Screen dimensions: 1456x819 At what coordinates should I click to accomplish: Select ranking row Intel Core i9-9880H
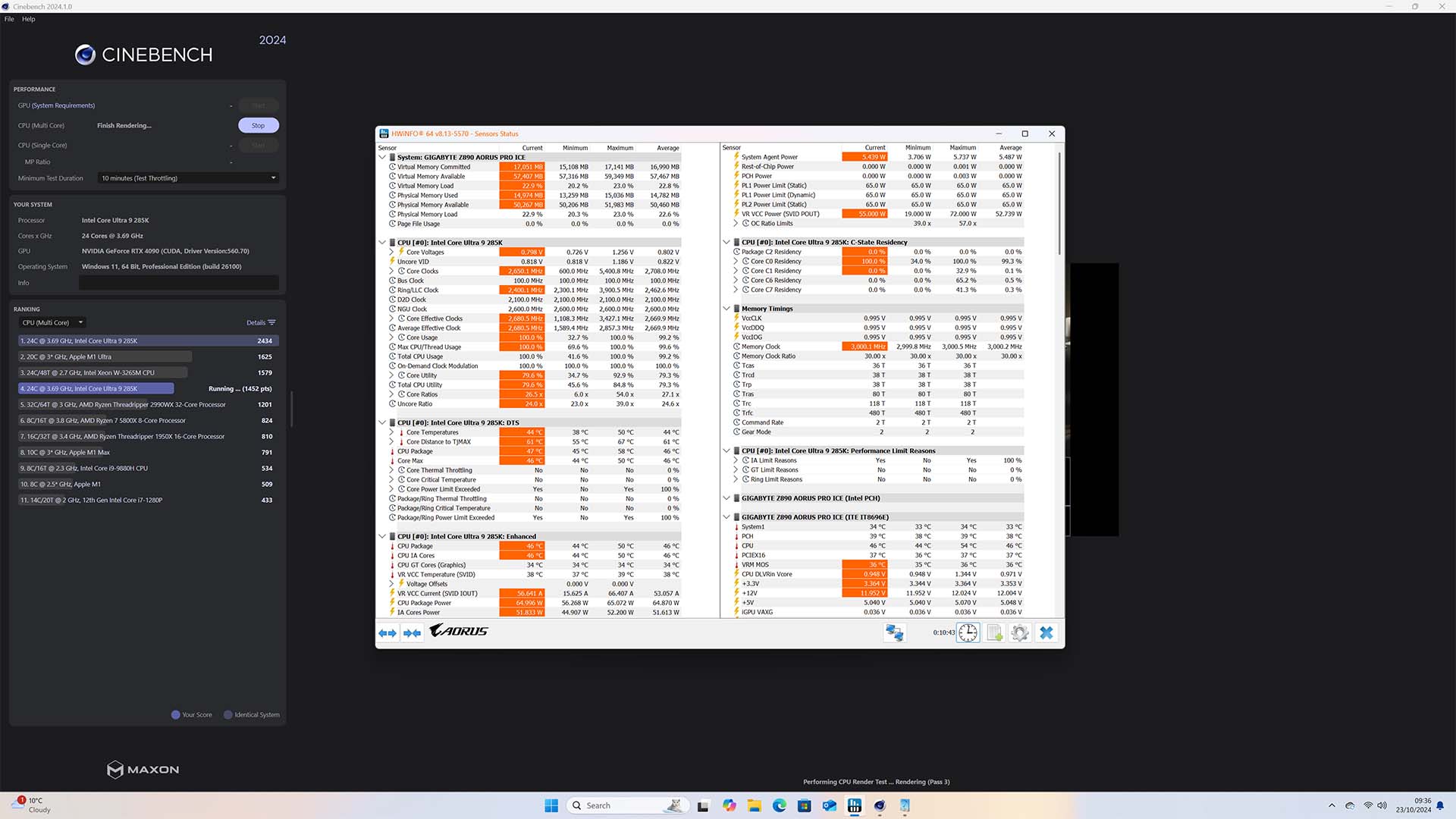(148, 468)
